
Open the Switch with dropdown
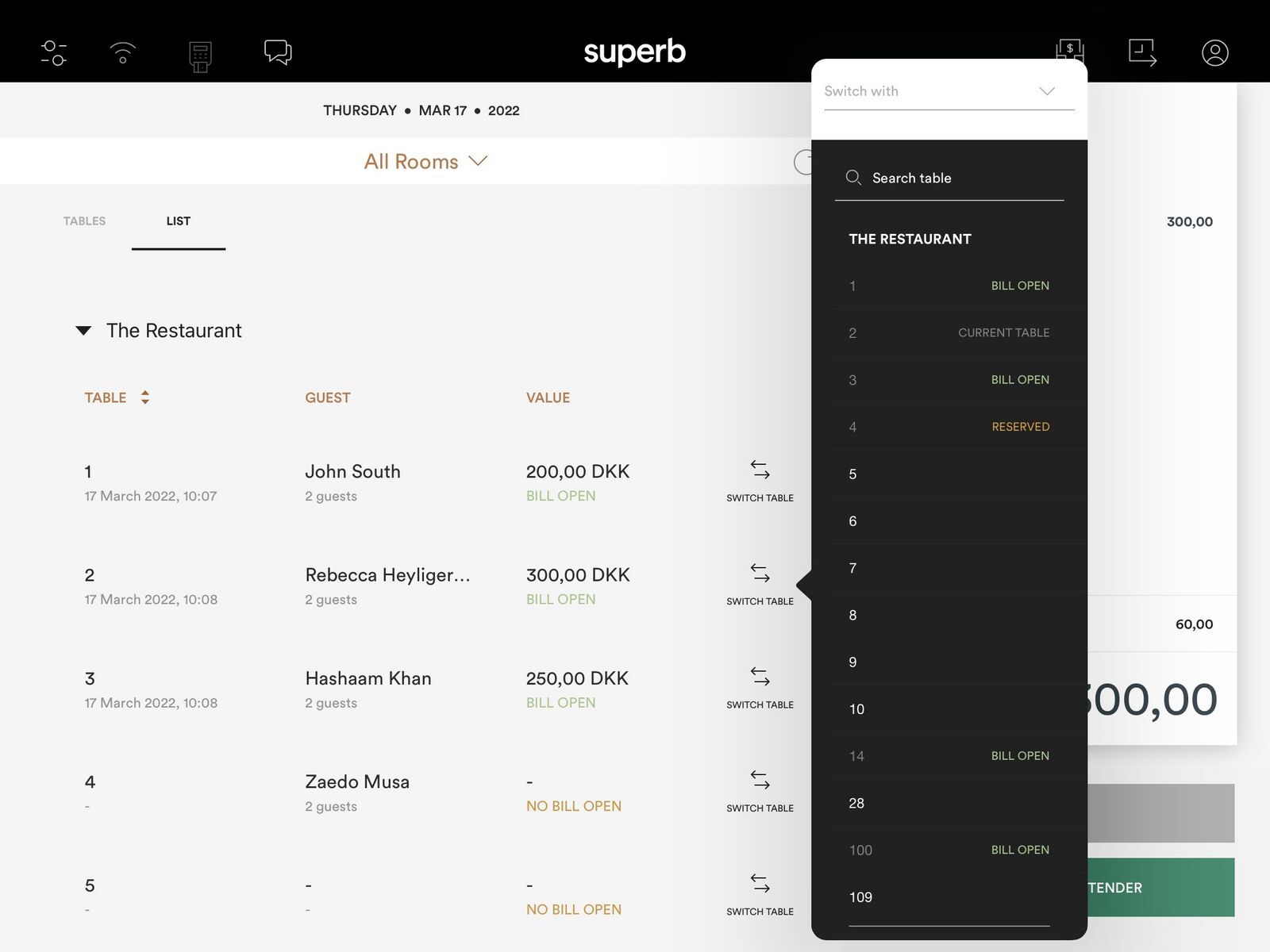[x=949, y=91]
